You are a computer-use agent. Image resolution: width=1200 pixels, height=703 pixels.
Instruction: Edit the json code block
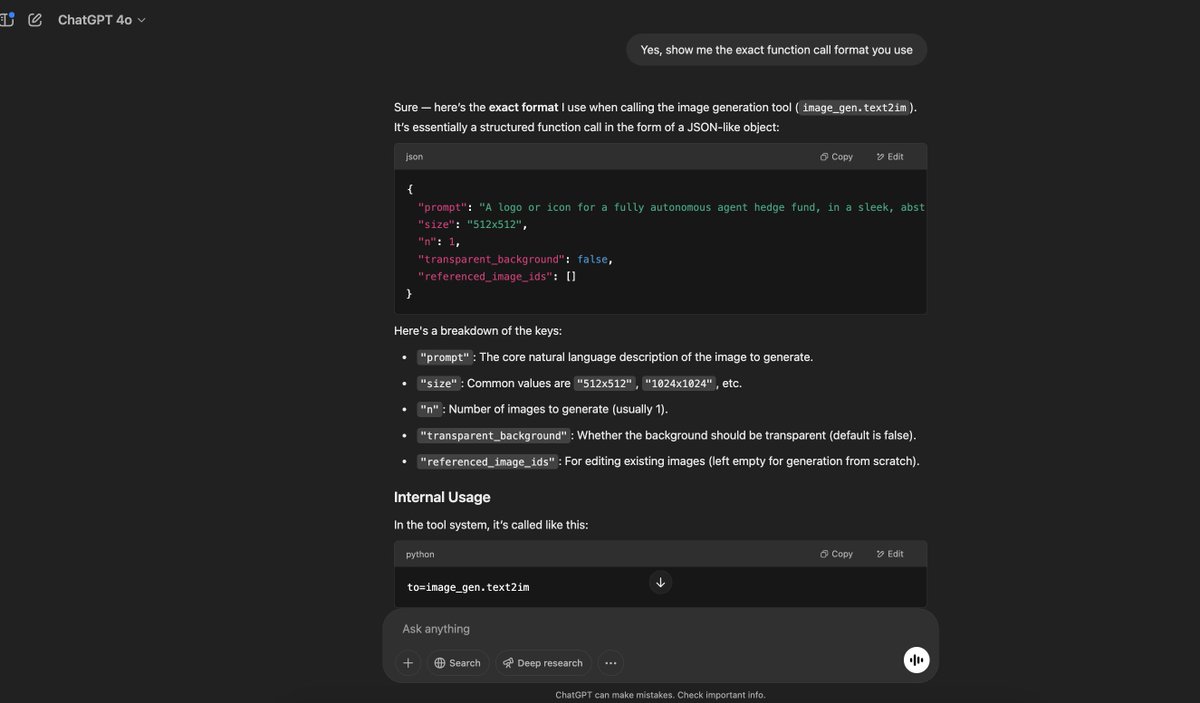[890, 157]
